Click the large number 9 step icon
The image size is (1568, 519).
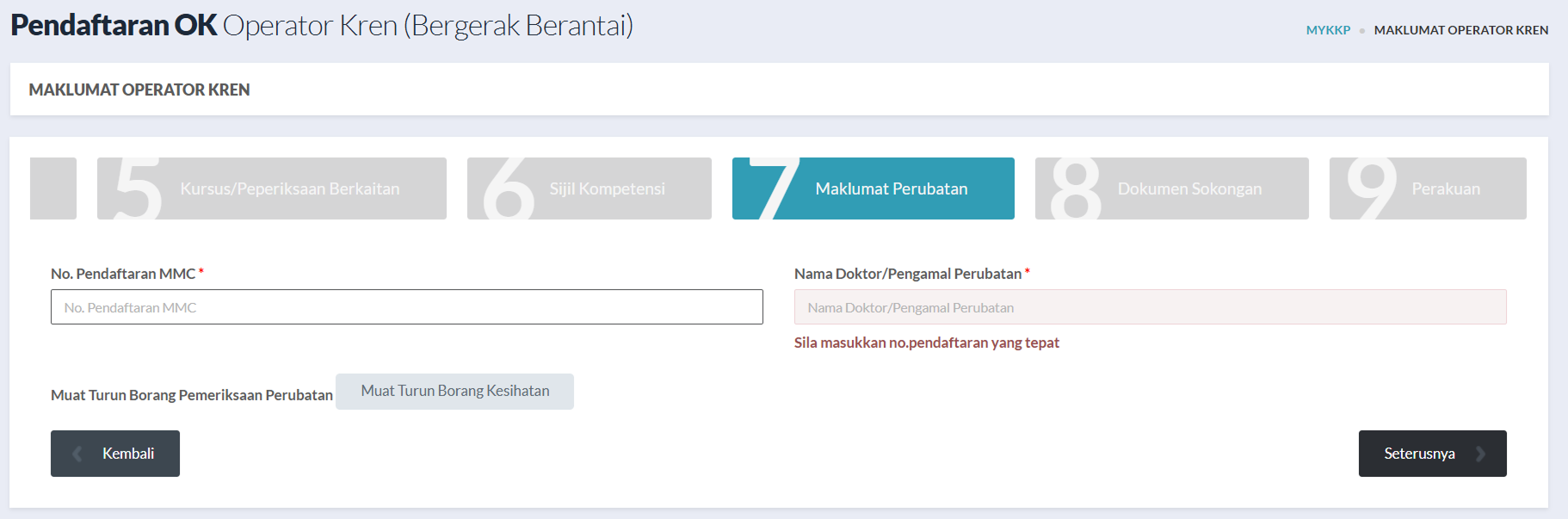click(x=1371, y=188)
